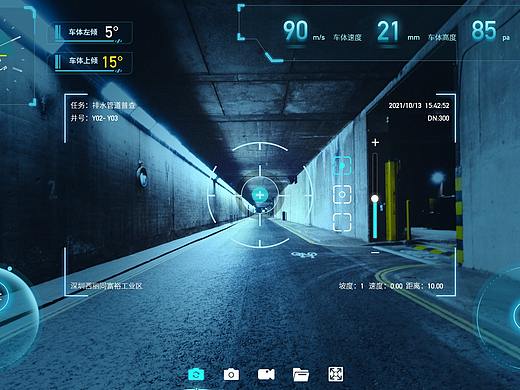This screenshot has width=520, height=390.
Task: Click the teal switch-camera icon
Action: pos(196,374)
